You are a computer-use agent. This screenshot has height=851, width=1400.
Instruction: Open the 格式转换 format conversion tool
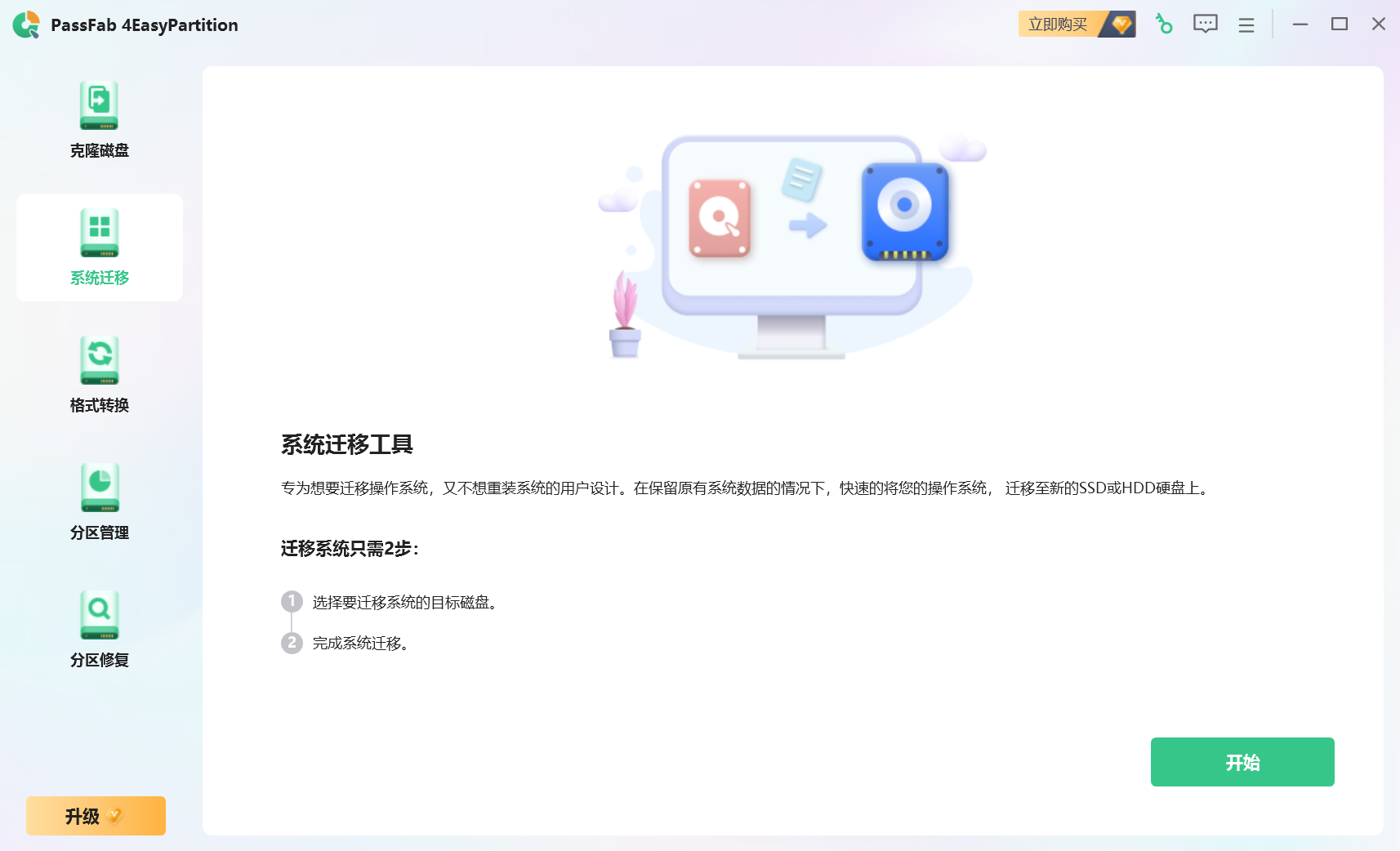coord(100,375)
